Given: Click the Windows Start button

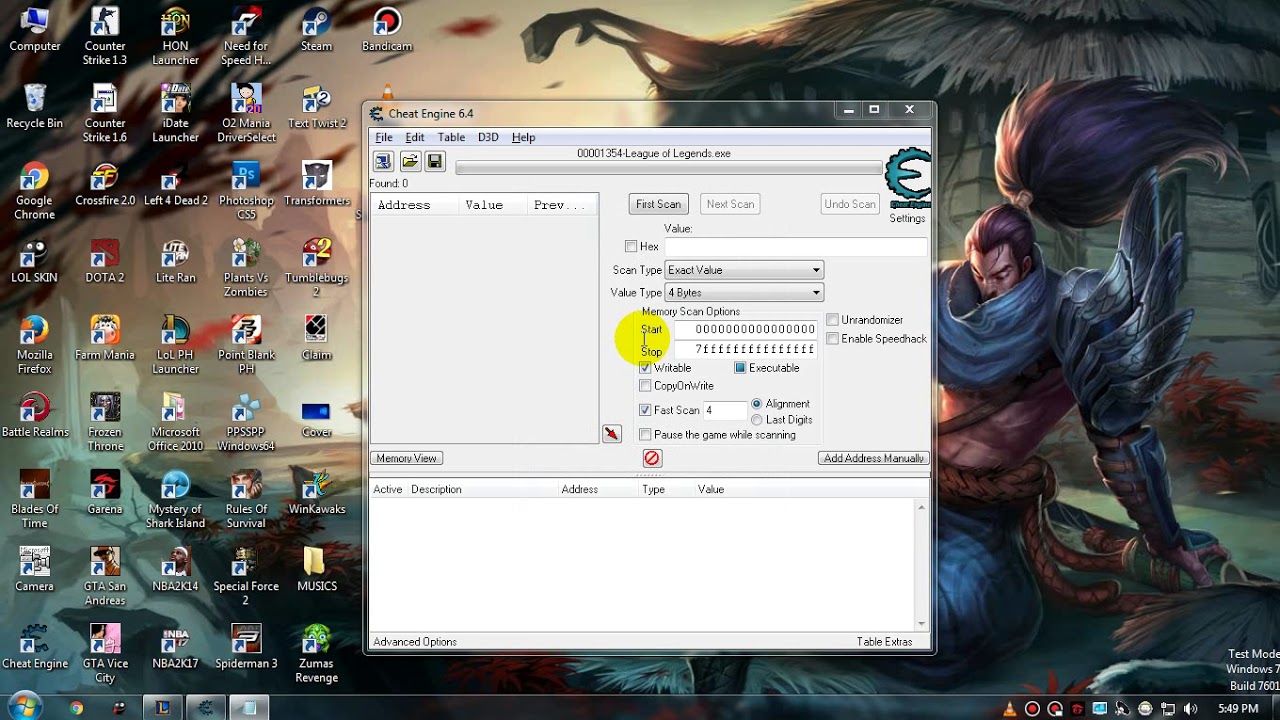Looking at the screenshot, I should [x=24, y=707].
